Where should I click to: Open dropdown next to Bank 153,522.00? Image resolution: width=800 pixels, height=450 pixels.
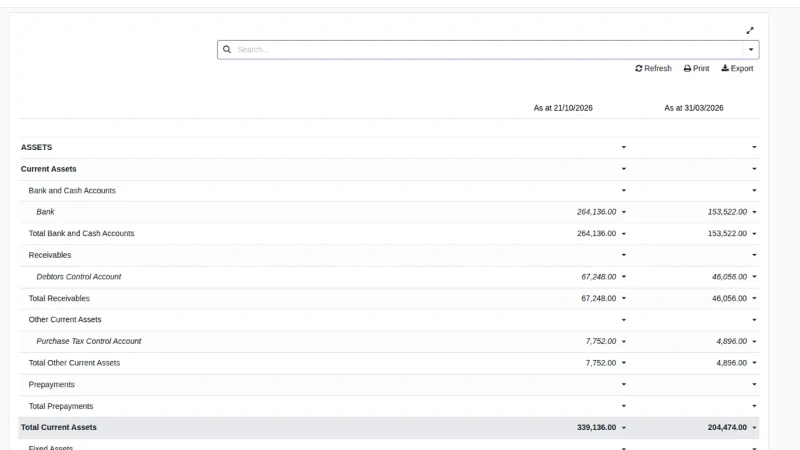coord(754,212)
